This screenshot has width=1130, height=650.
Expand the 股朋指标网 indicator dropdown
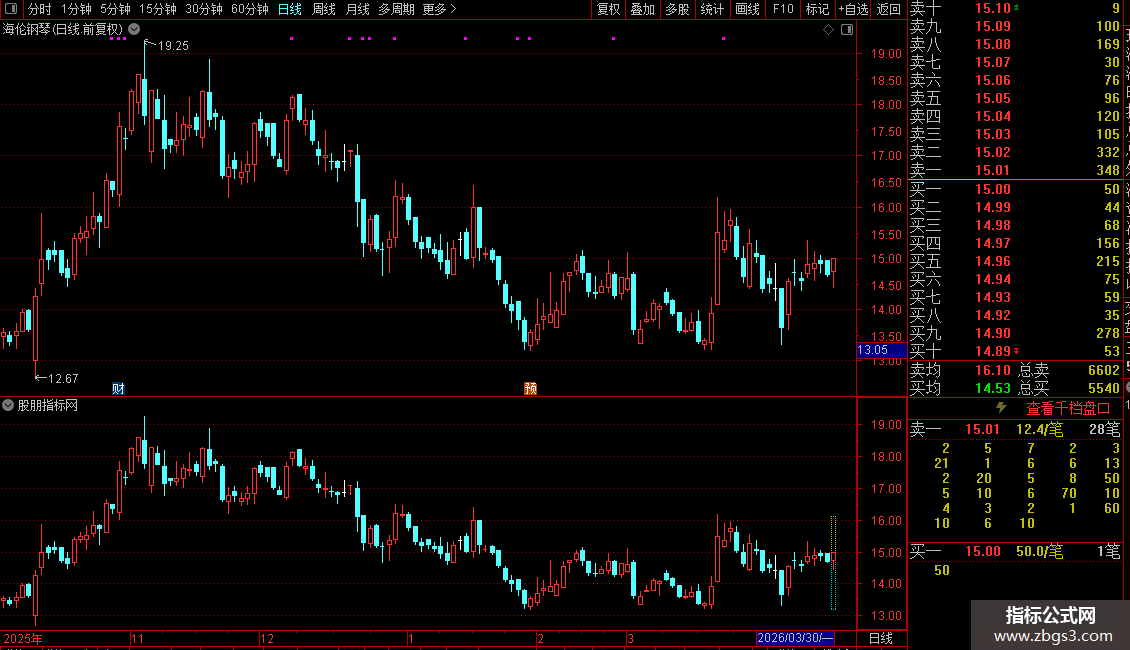8,406
